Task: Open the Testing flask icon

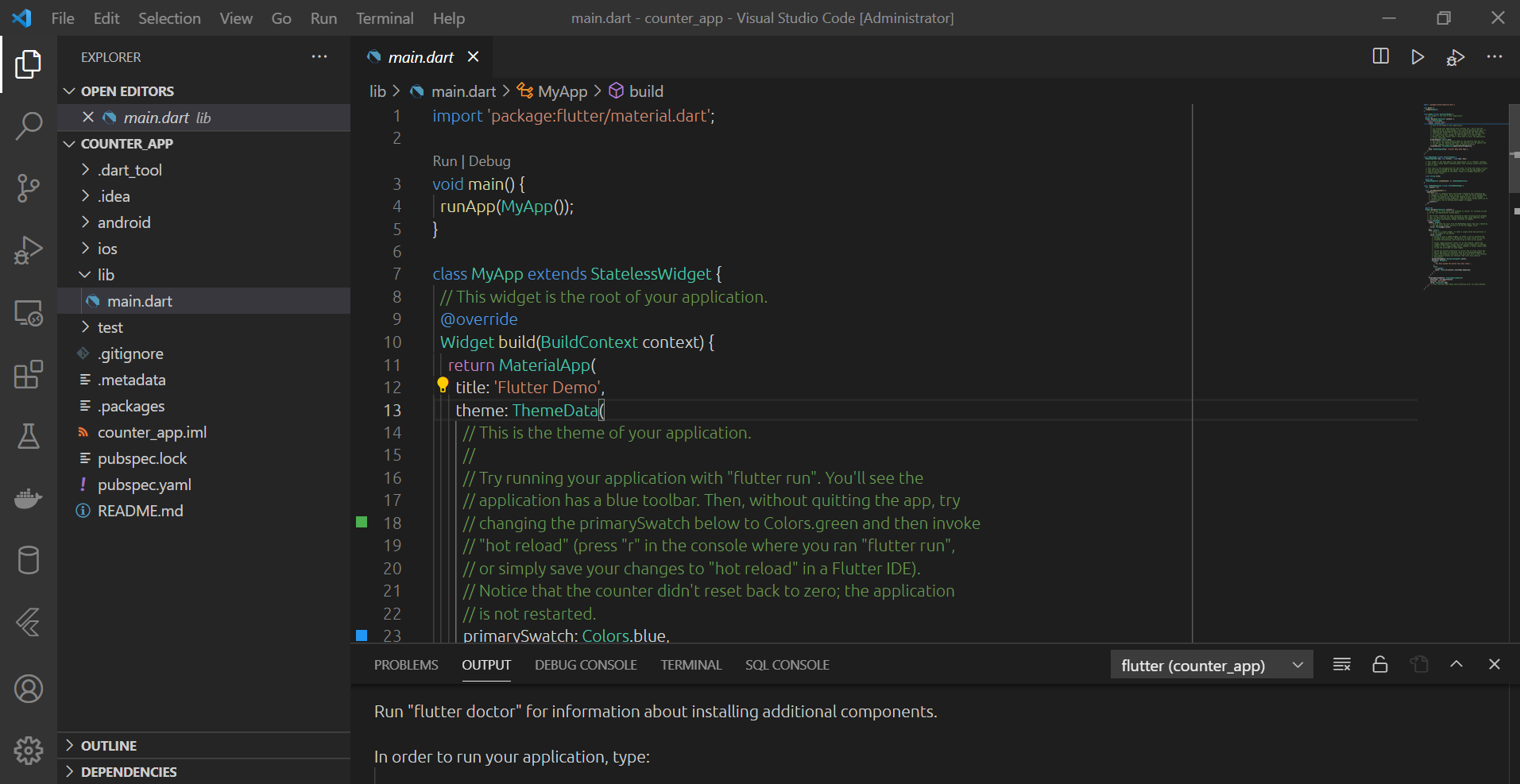Action: 29,436
